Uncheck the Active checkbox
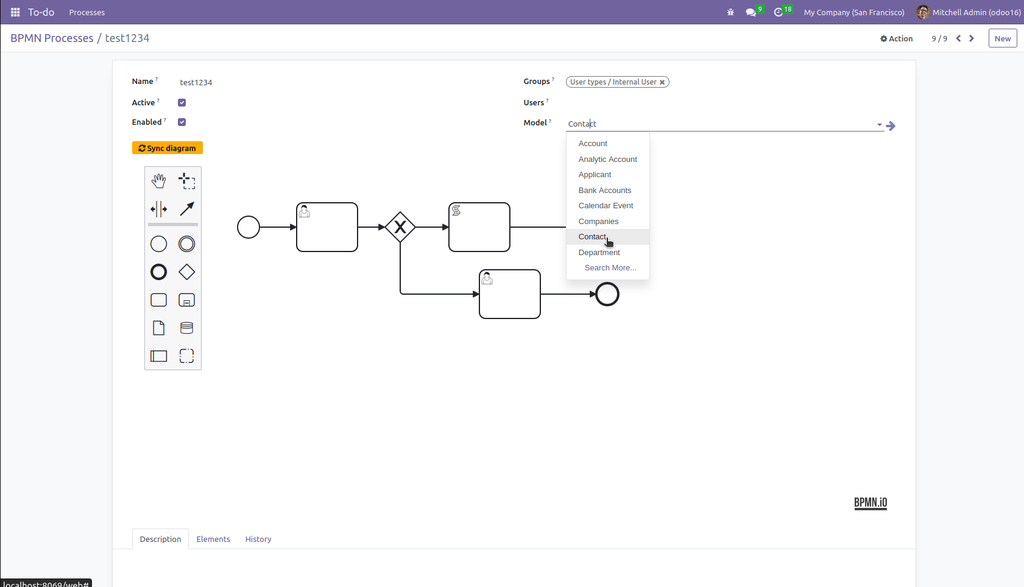Image resolution: width=1024 pixels, height=587 pixels. [182, 103]
